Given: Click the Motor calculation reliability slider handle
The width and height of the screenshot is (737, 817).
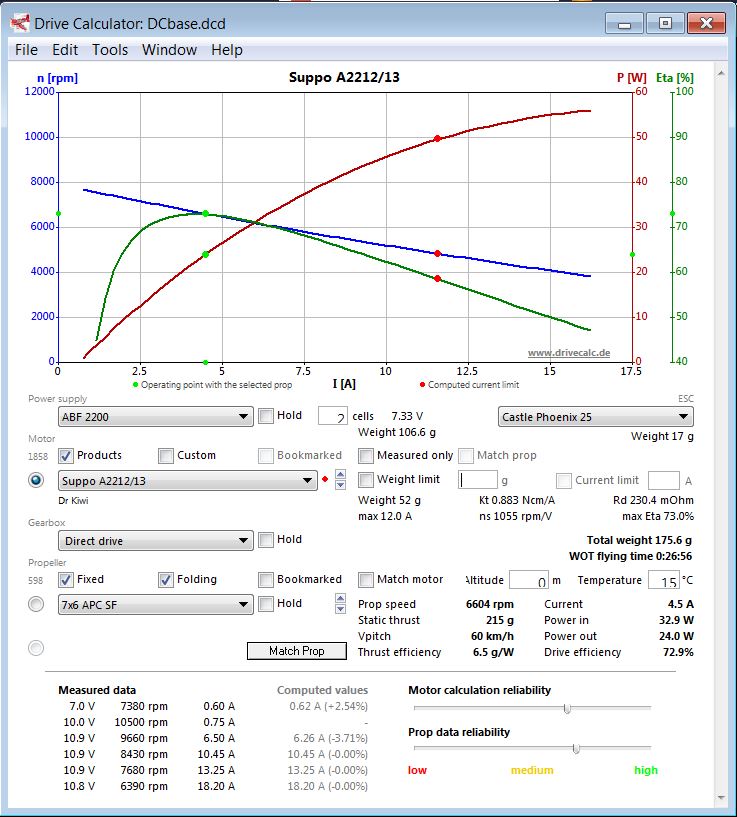Looking at the screenshot, I should [567, 709].
